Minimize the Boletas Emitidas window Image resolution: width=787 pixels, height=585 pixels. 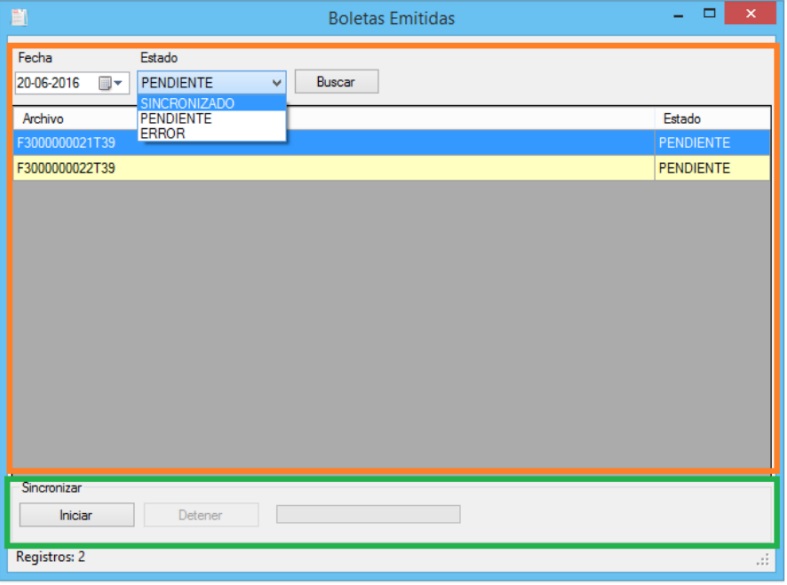click(x=678, y=15)
